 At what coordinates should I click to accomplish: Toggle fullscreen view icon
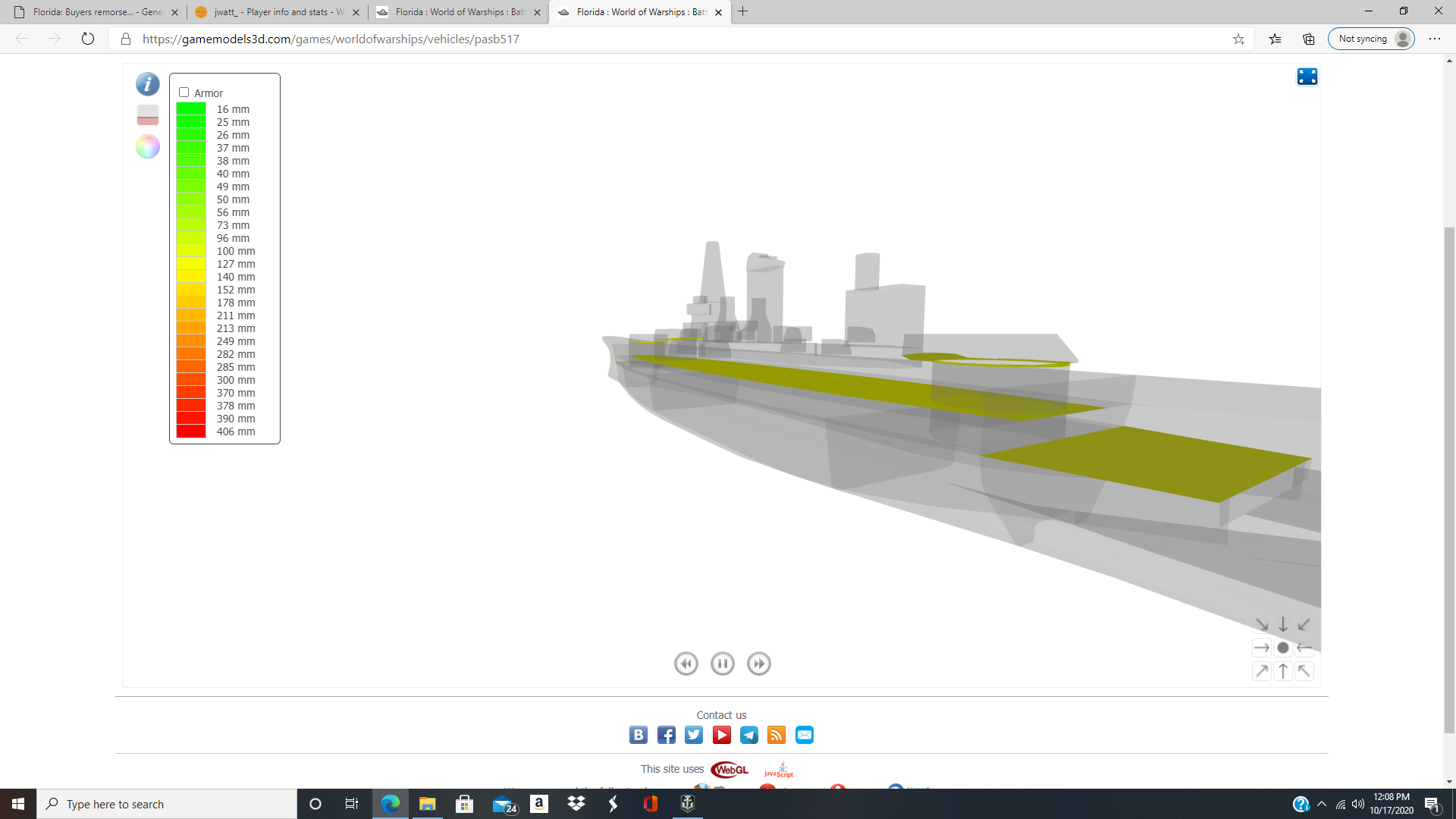pyautogui.click(x=1307, y=77)
